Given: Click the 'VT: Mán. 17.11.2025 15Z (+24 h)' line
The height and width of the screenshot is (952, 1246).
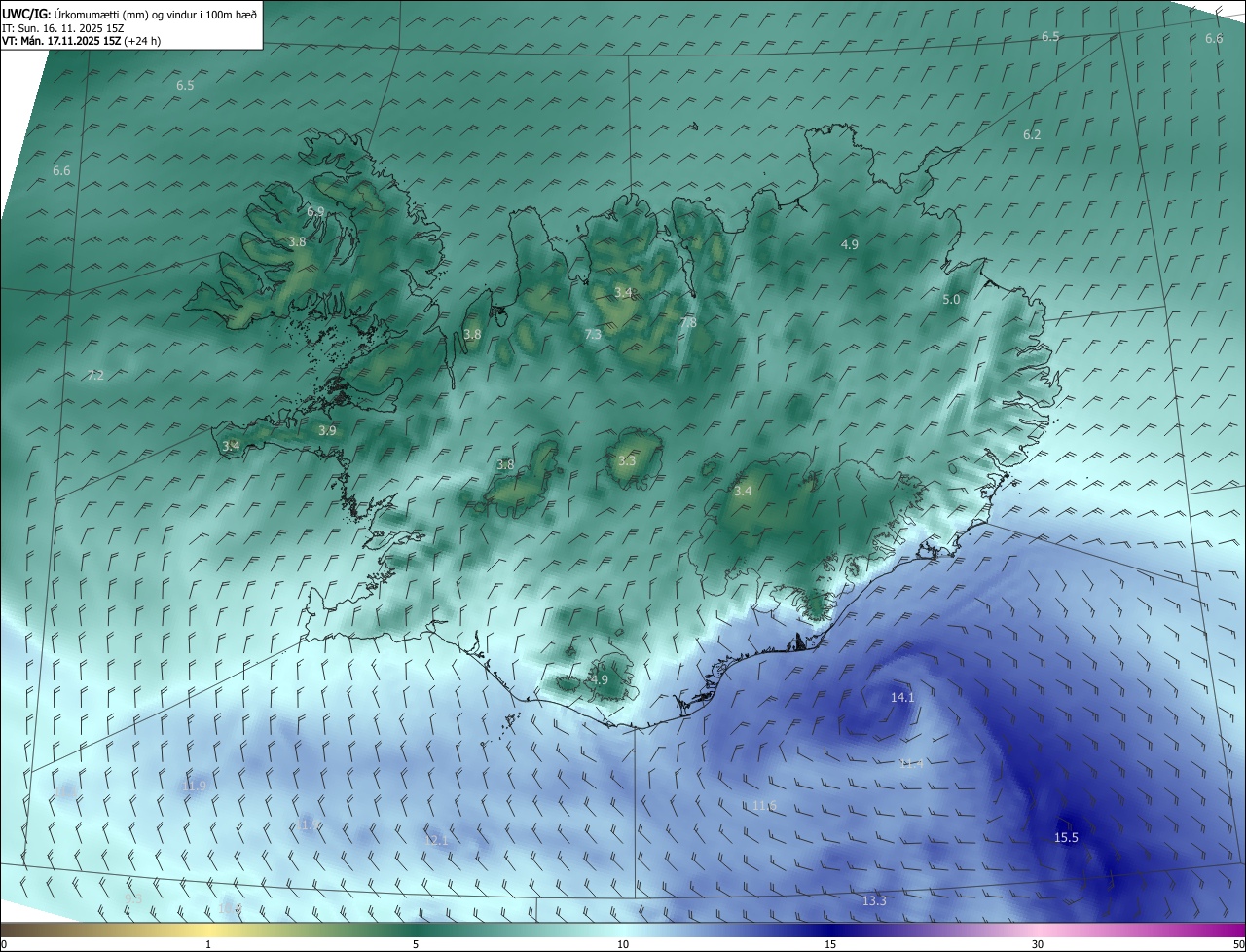Looking at the screenshot, I should [82, 41].
